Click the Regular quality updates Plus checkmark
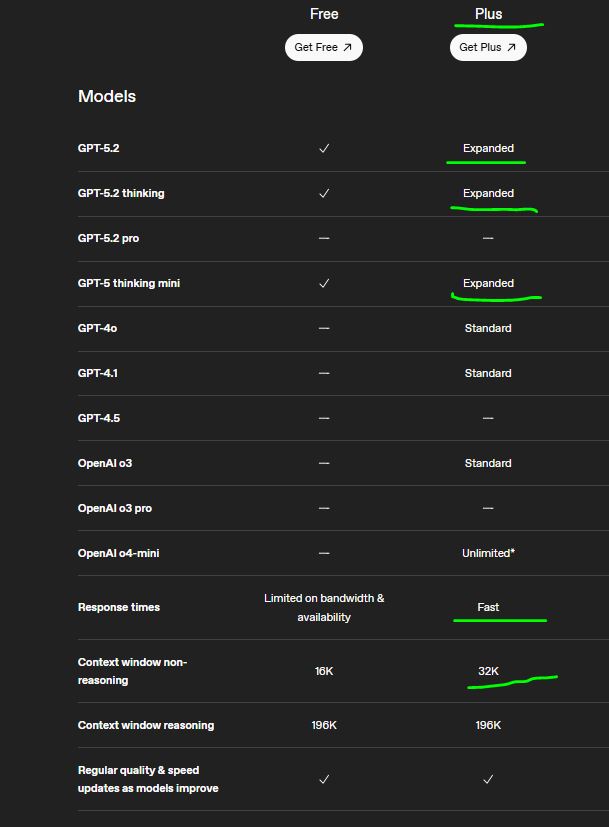Screen dimensions: 609x827 488,779
